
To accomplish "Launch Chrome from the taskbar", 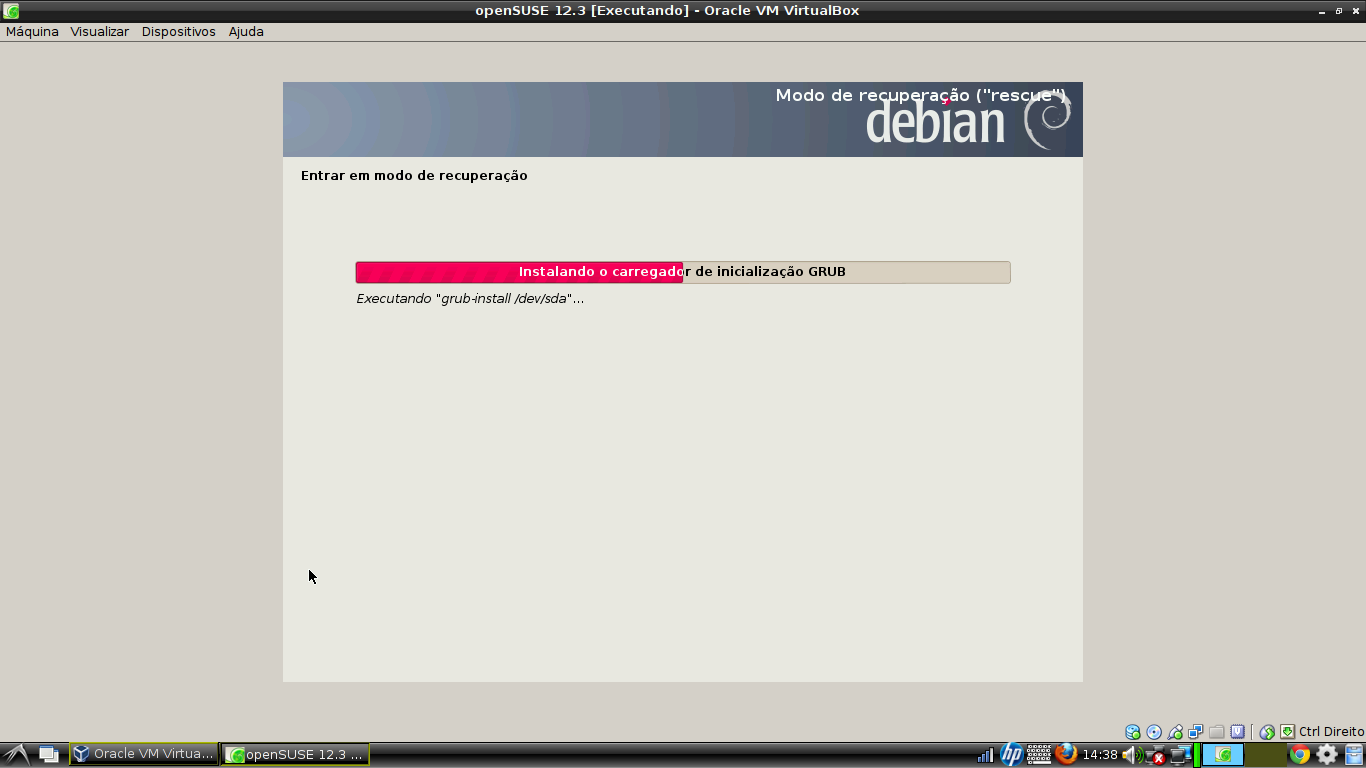I will [x=1299, y=754].
